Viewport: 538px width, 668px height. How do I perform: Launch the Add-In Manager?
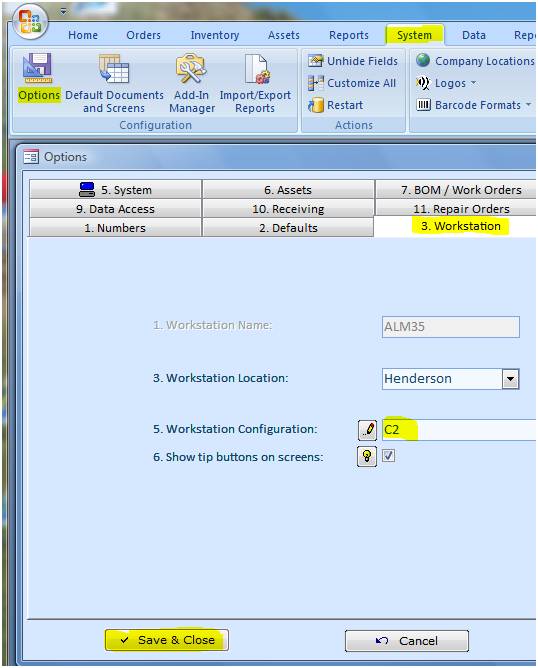tap(192, 84)
